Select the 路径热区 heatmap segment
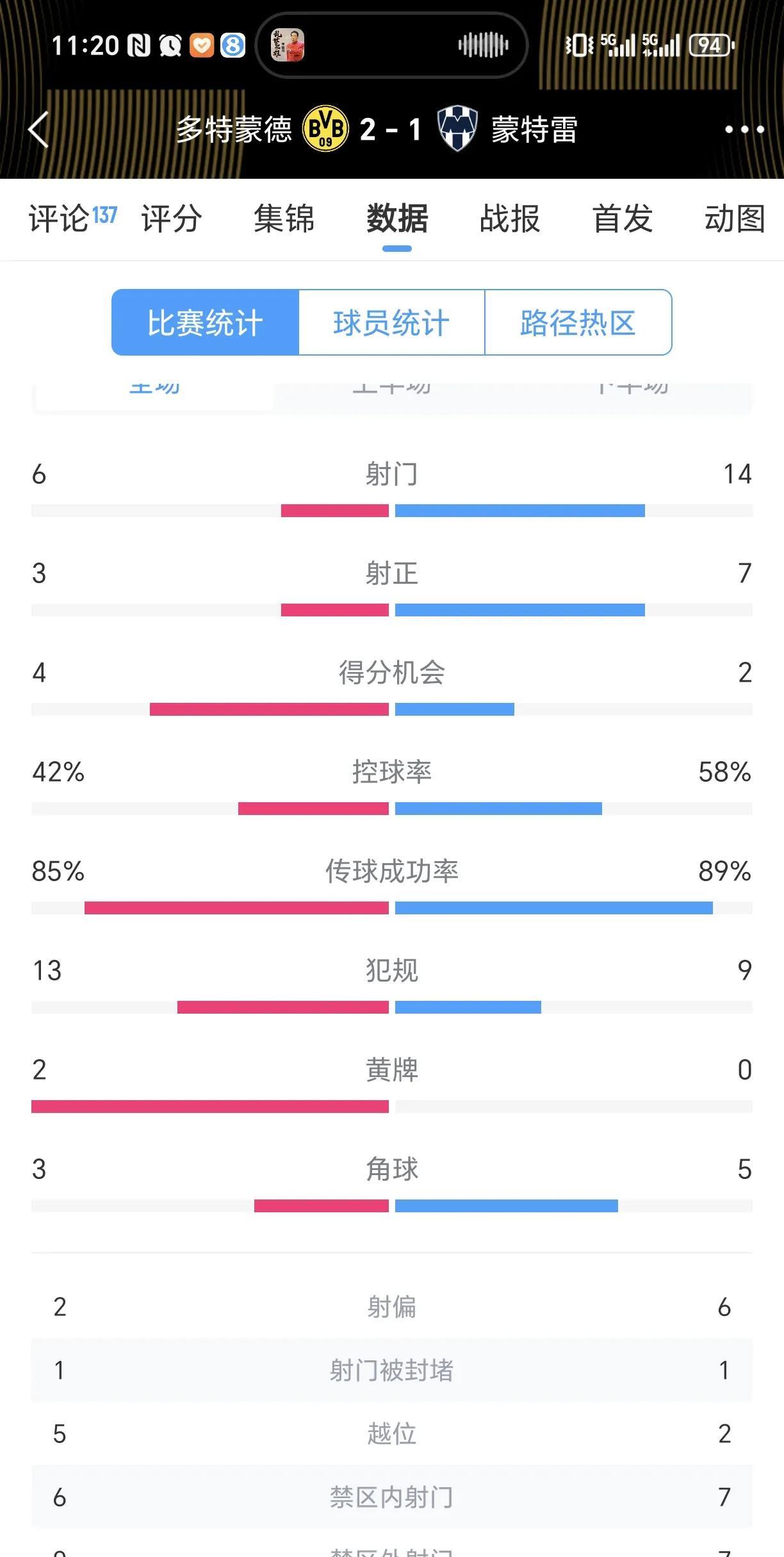Image resolution: width=784 pixels, height=1557 pixels. [578, 322]
